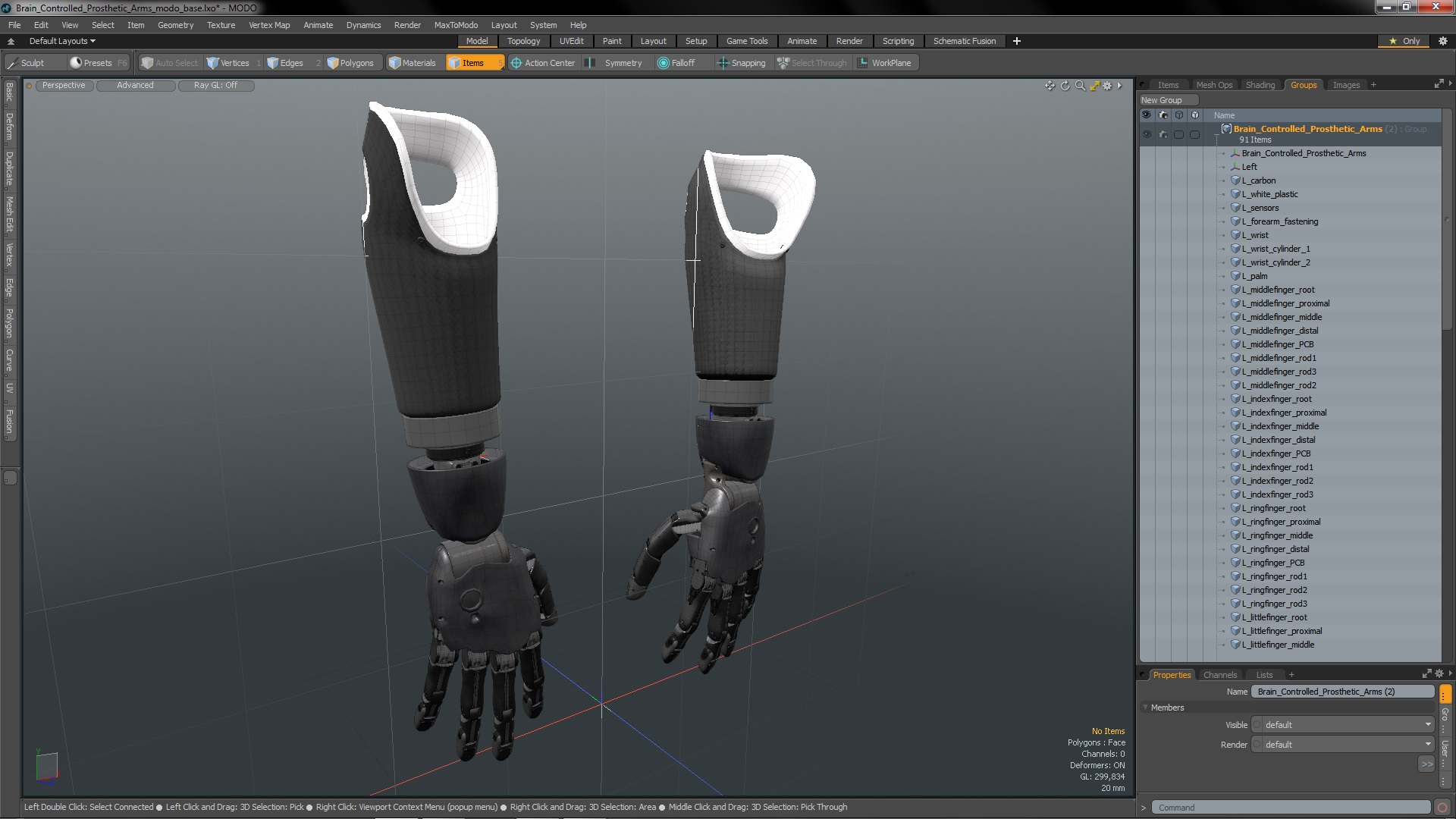Click the viewport pan (move) icon
Viewport: 1456px width, 819px height.
tap(1050, 86)
